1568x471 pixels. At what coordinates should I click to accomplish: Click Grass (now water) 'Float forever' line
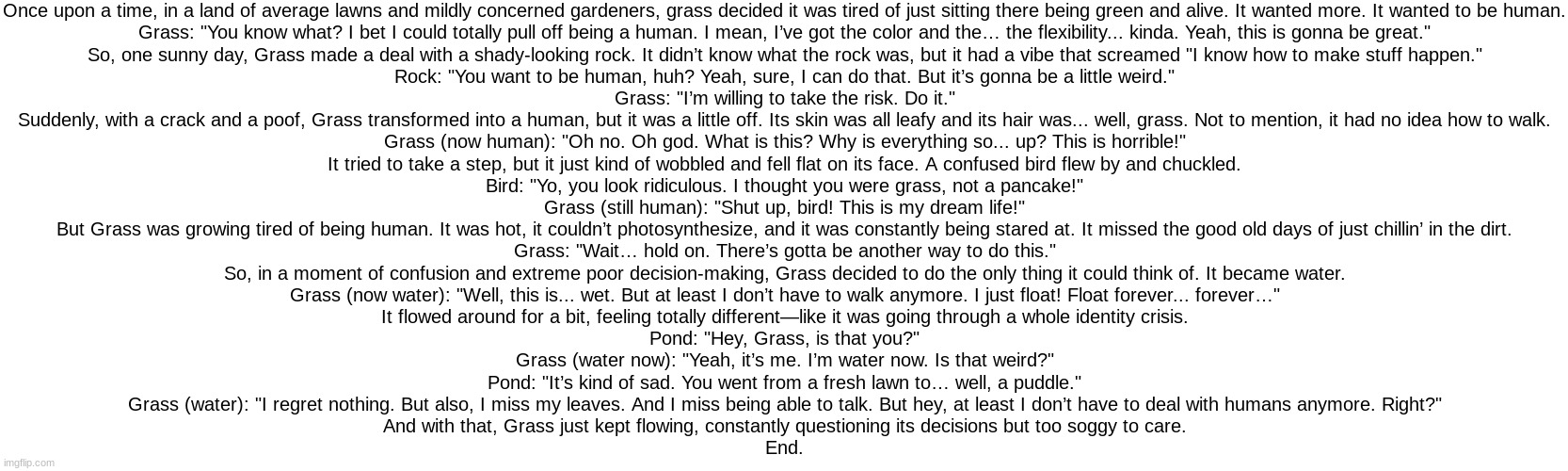784,296
